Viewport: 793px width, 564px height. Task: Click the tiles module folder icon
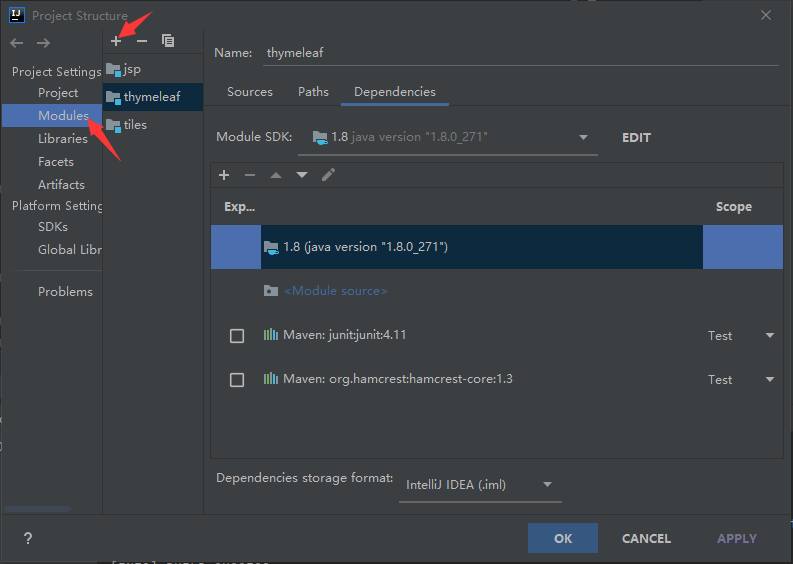click(x=113, y=125)
